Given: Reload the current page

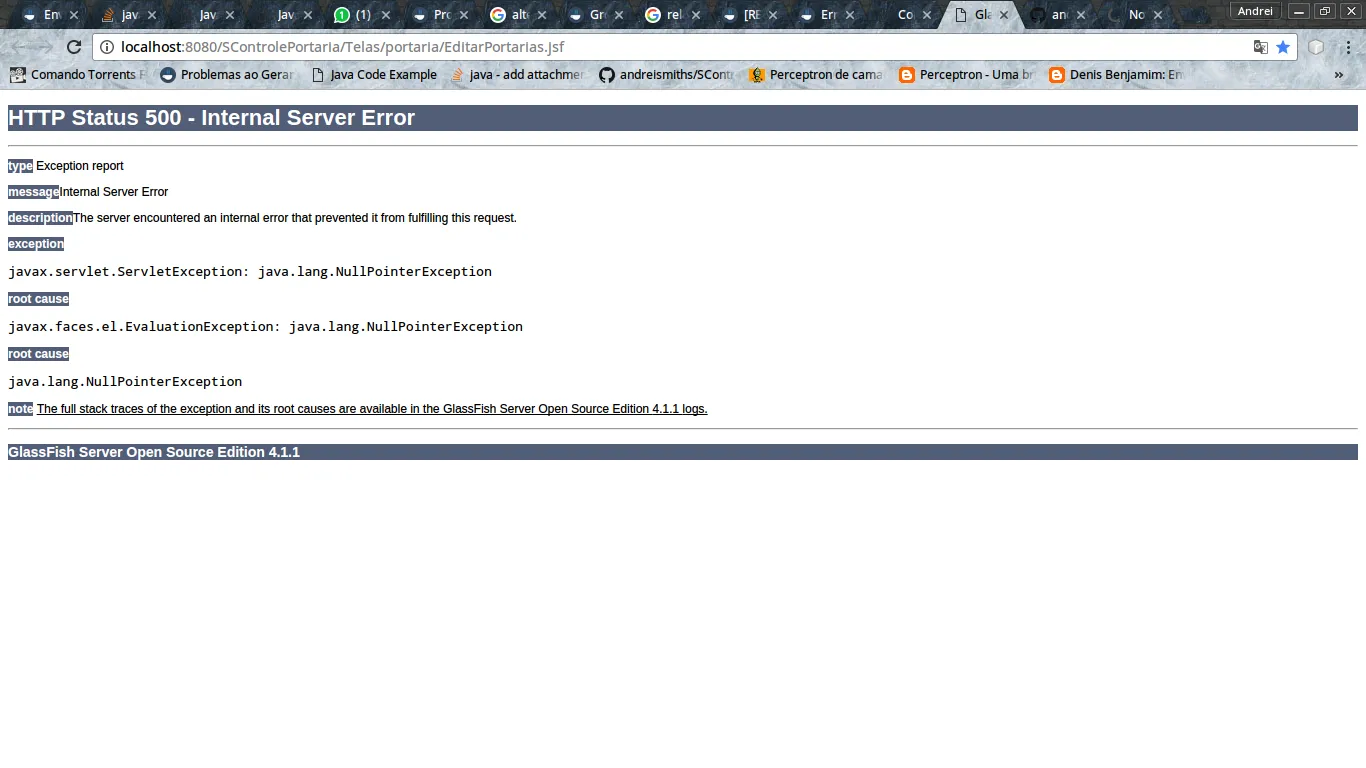Looking at the screenshot, I should point(74,47).
